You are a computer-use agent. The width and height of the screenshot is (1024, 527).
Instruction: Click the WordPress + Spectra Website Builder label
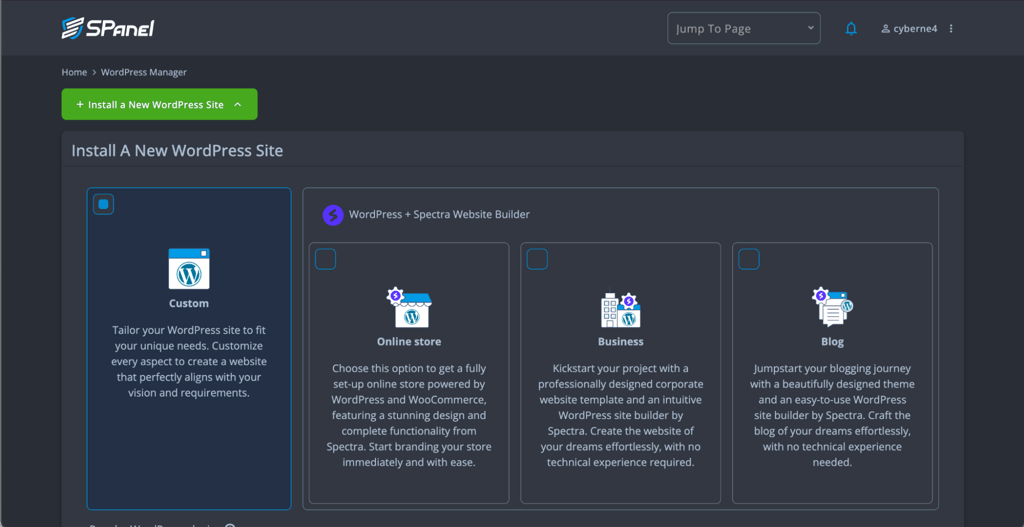[x=440, y=214]
